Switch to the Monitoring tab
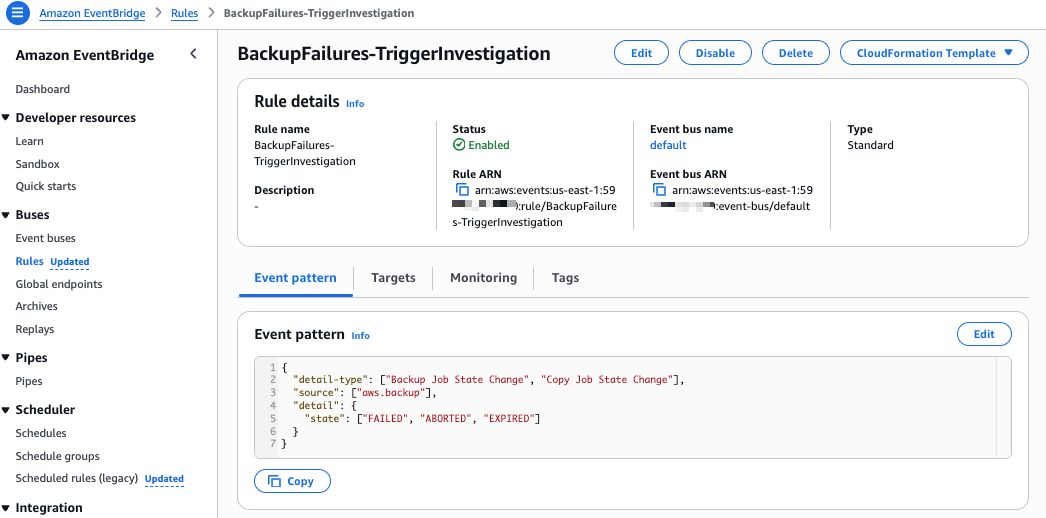This screenshot has width=1046, height=518. tap(484, 277)
